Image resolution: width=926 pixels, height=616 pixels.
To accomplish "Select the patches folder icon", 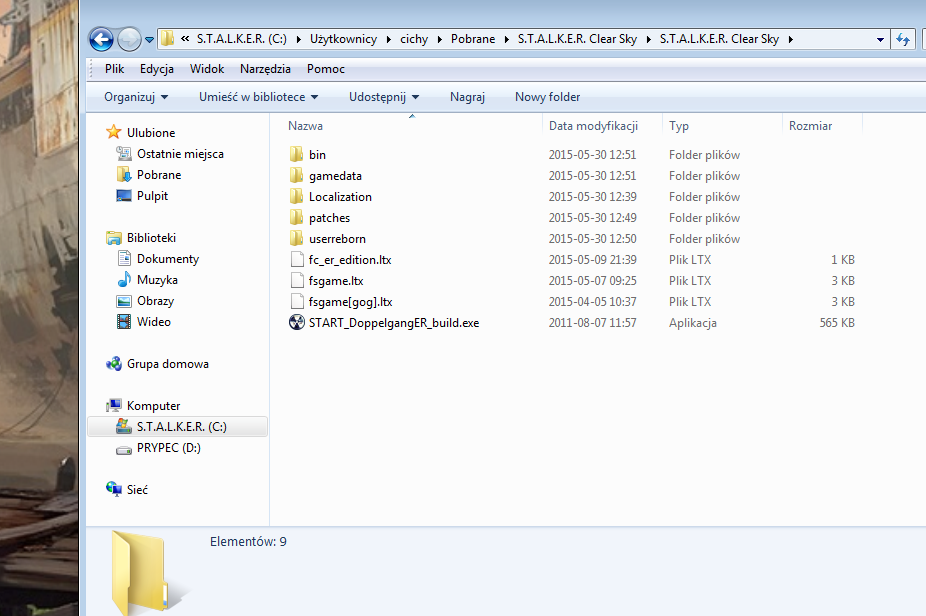I will (x=296, y=217).
